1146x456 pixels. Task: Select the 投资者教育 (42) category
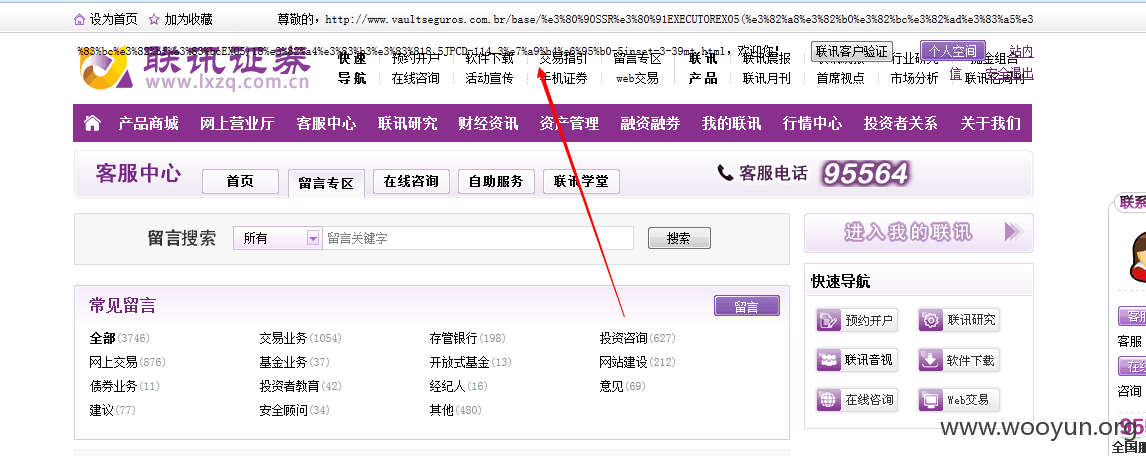(300, 386)
